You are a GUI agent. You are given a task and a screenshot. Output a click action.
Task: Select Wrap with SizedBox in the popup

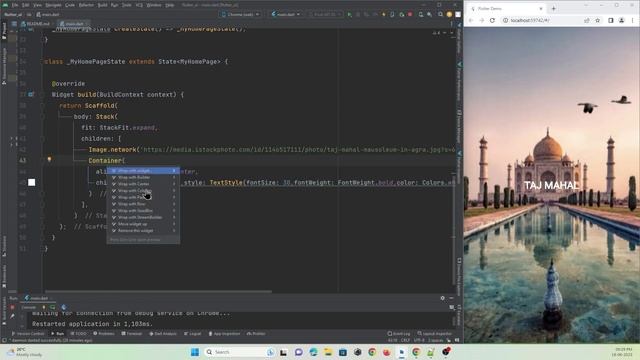click(x=143, y=211)
